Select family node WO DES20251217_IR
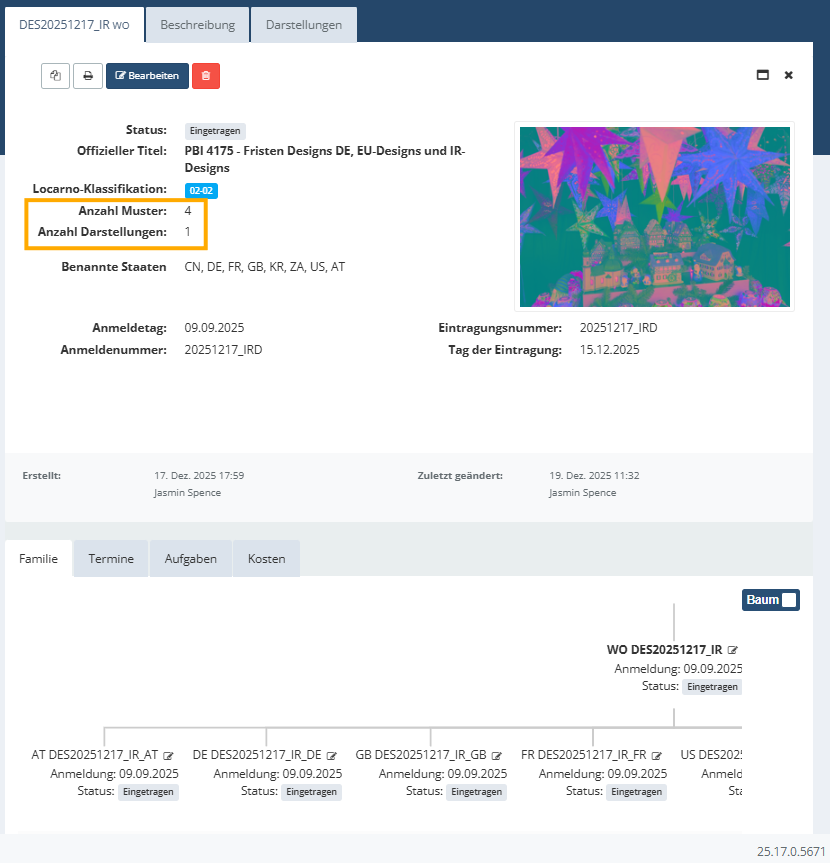Viewport: 830px width, 863px height. [664, 650]
